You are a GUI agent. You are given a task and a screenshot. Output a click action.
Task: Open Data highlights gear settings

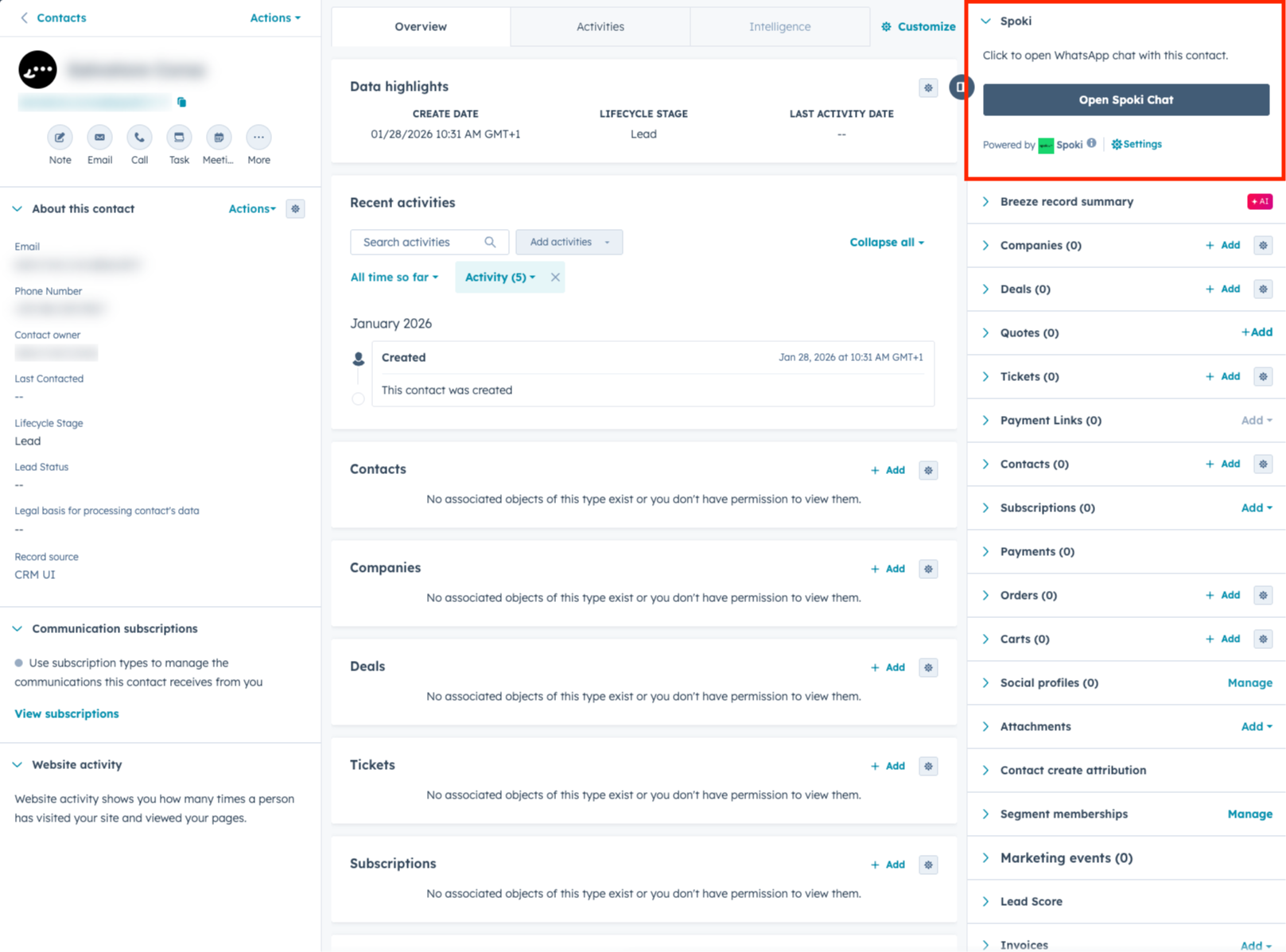(928, 87)
